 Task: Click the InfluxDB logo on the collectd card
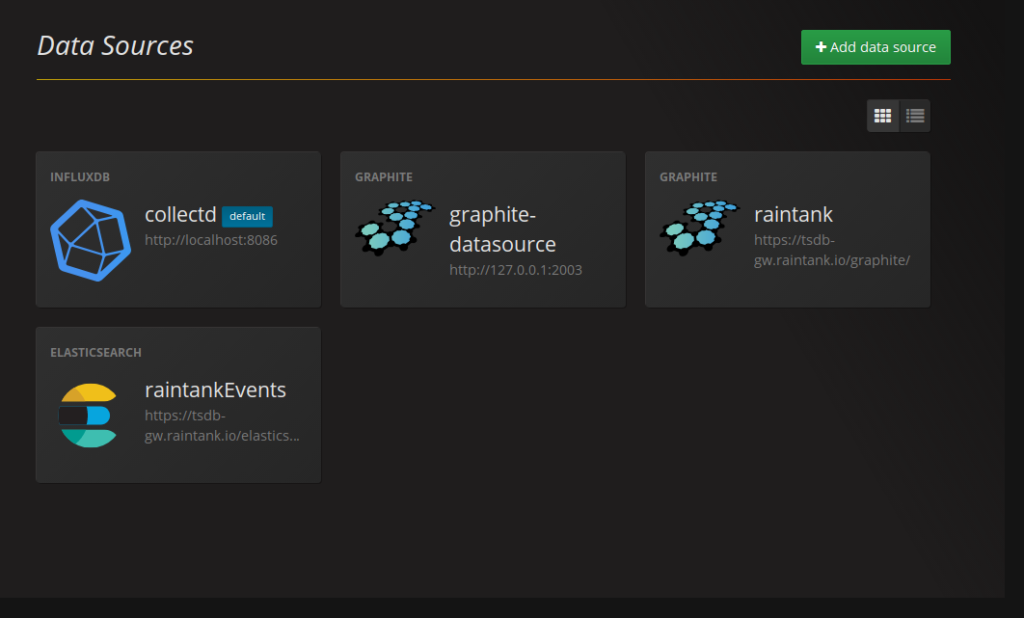tap(90, 239)
